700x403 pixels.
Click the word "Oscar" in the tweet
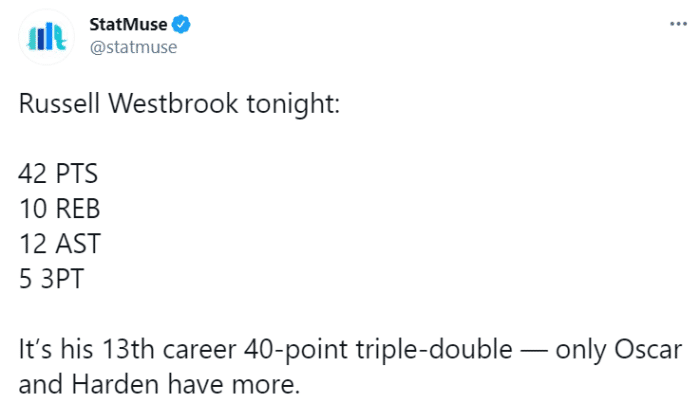[x=651, y=351]
